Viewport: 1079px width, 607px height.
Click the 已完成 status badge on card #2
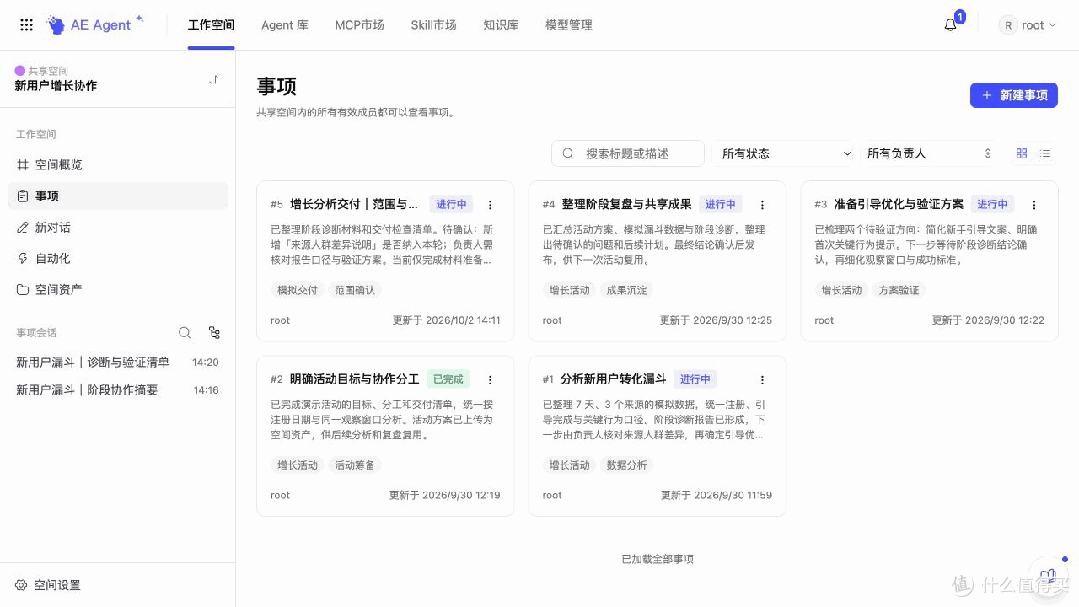tap(448, 379)
